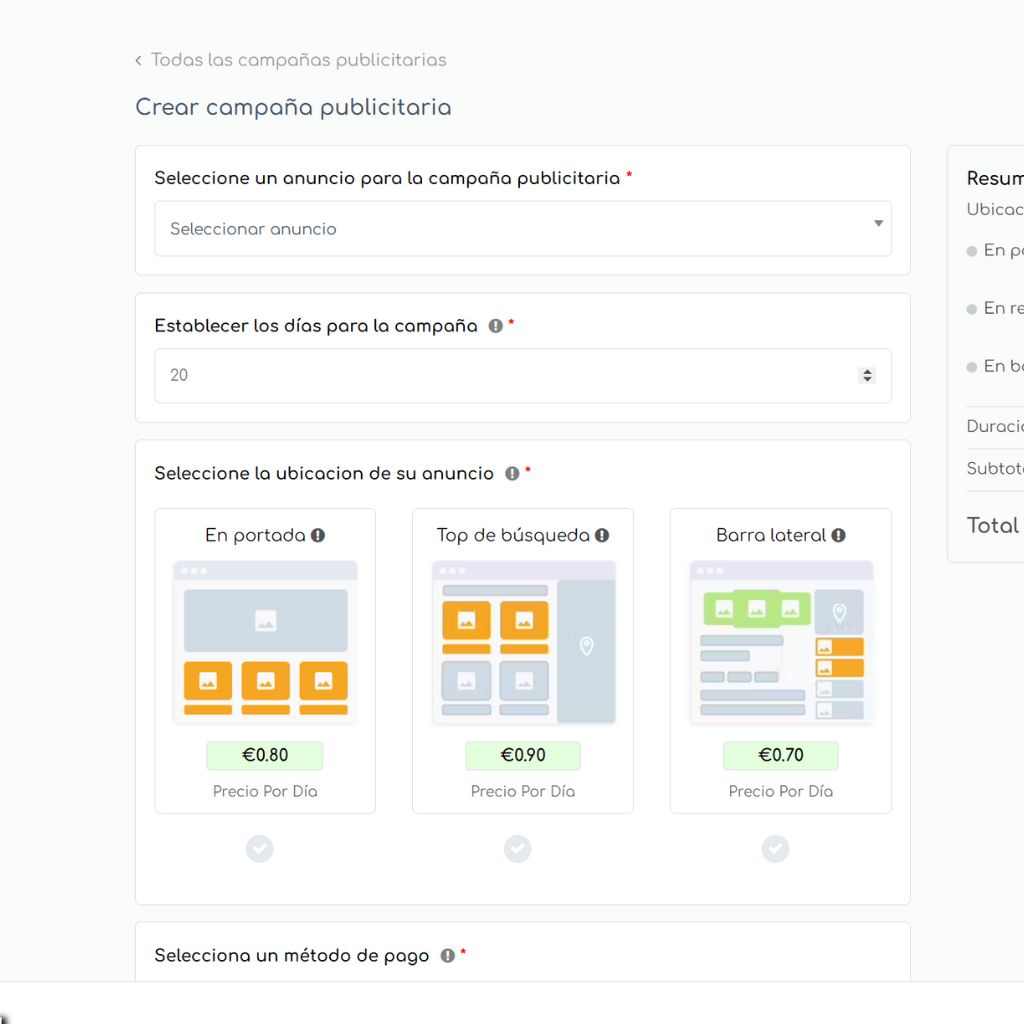
Task: Click the €0.90 price badge
Action: coord(522,756)
